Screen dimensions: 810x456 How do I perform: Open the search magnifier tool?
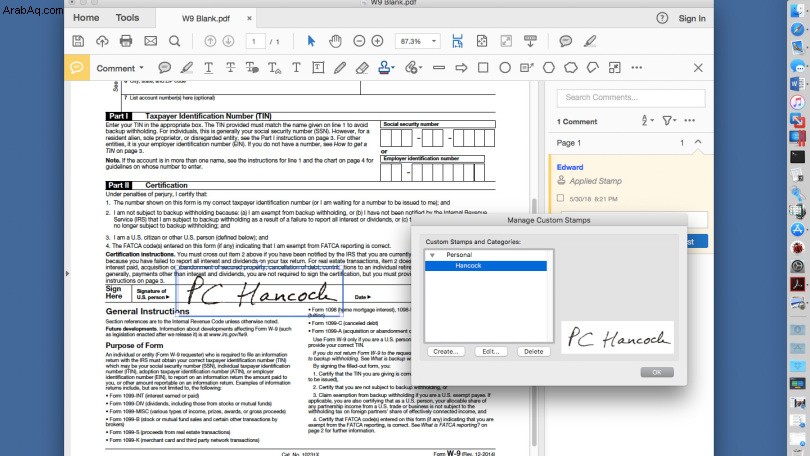pos(175,41)
